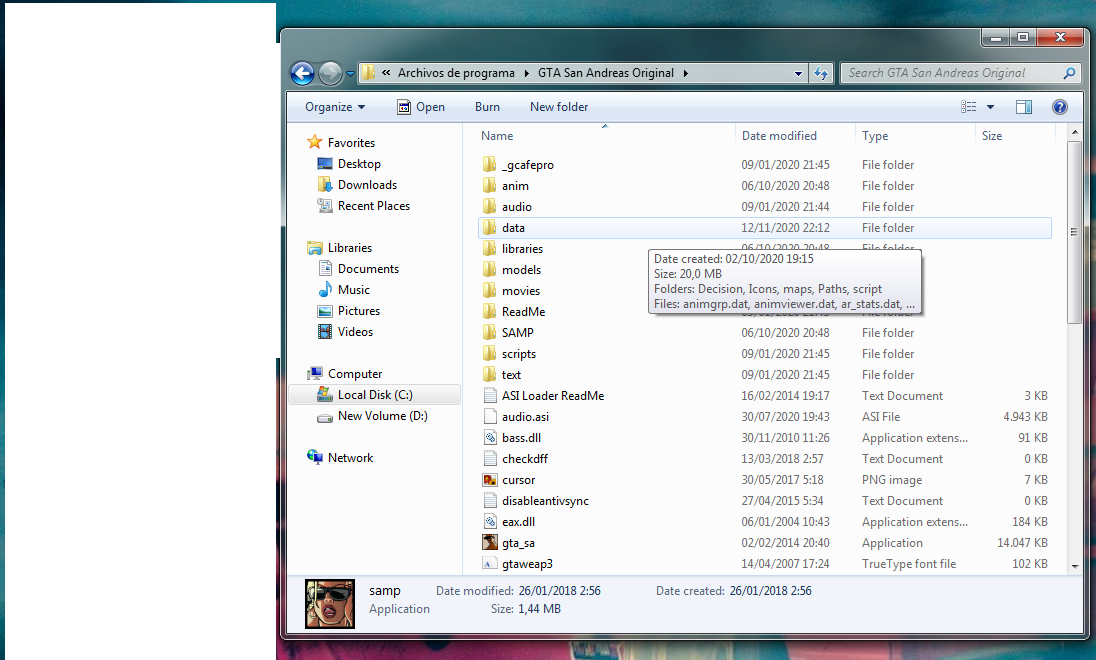
Task: Select Local Disk (C:) drive
Action: 375,395
